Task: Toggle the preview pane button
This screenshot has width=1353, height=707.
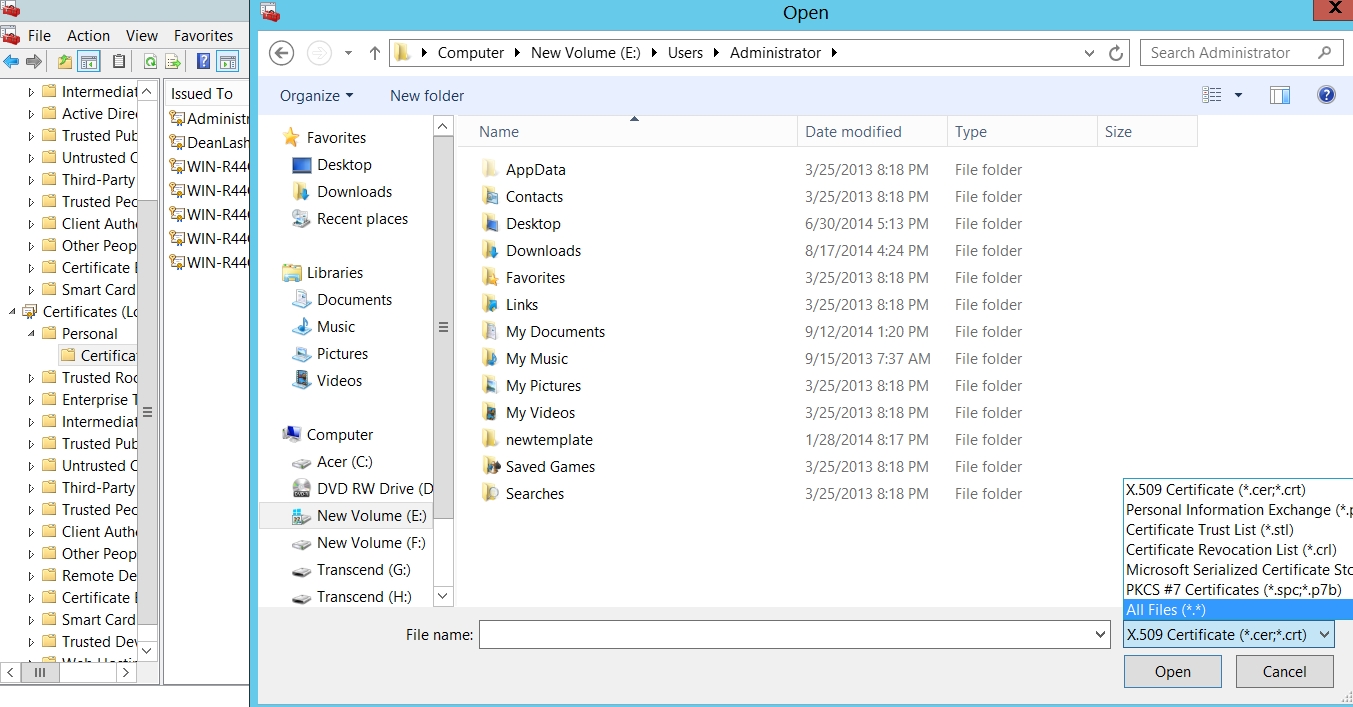Action: [1280, 95]
